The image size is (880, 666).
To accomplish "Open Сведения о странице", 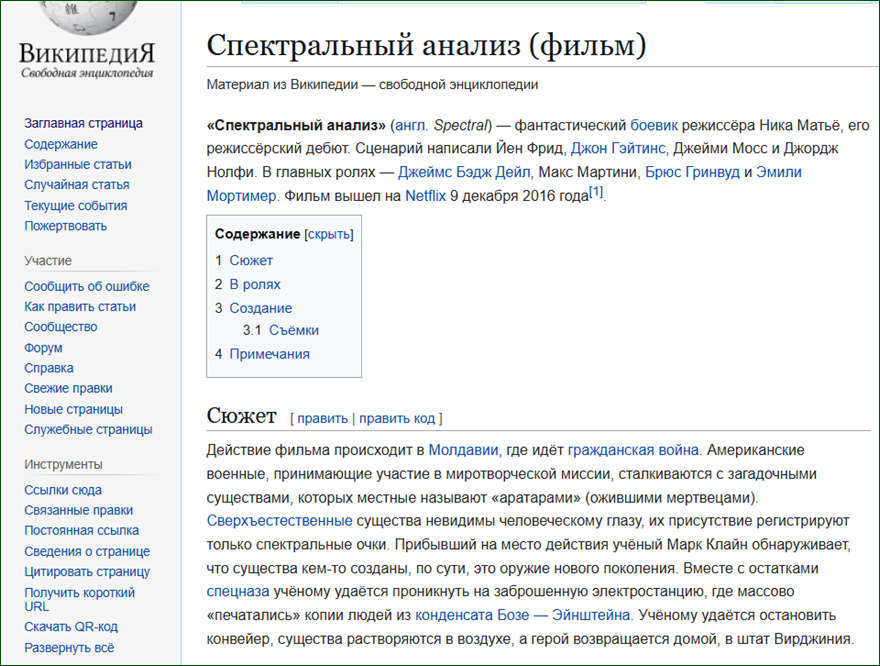I will pyautogui.click(x=87, y=552).
